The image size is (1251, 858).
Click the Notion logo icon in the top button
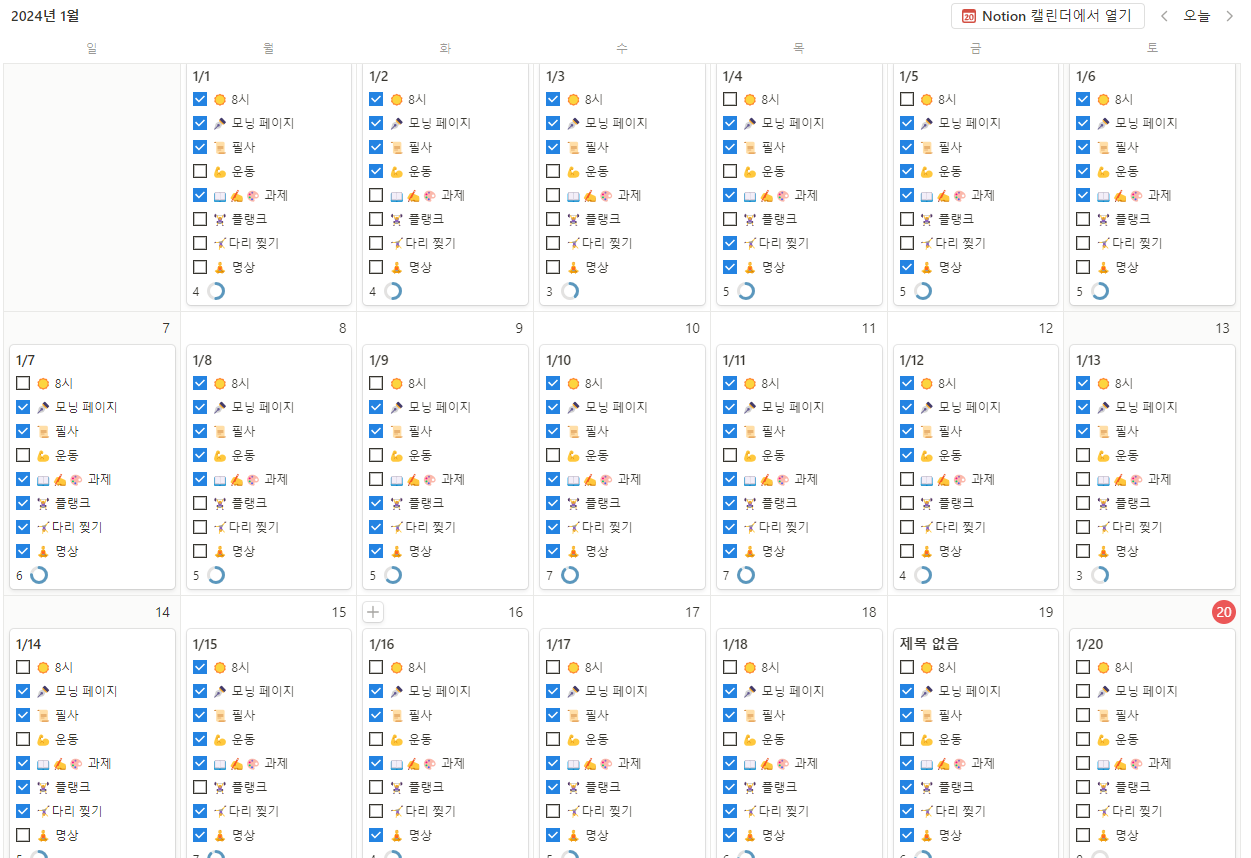pos(967,16)
